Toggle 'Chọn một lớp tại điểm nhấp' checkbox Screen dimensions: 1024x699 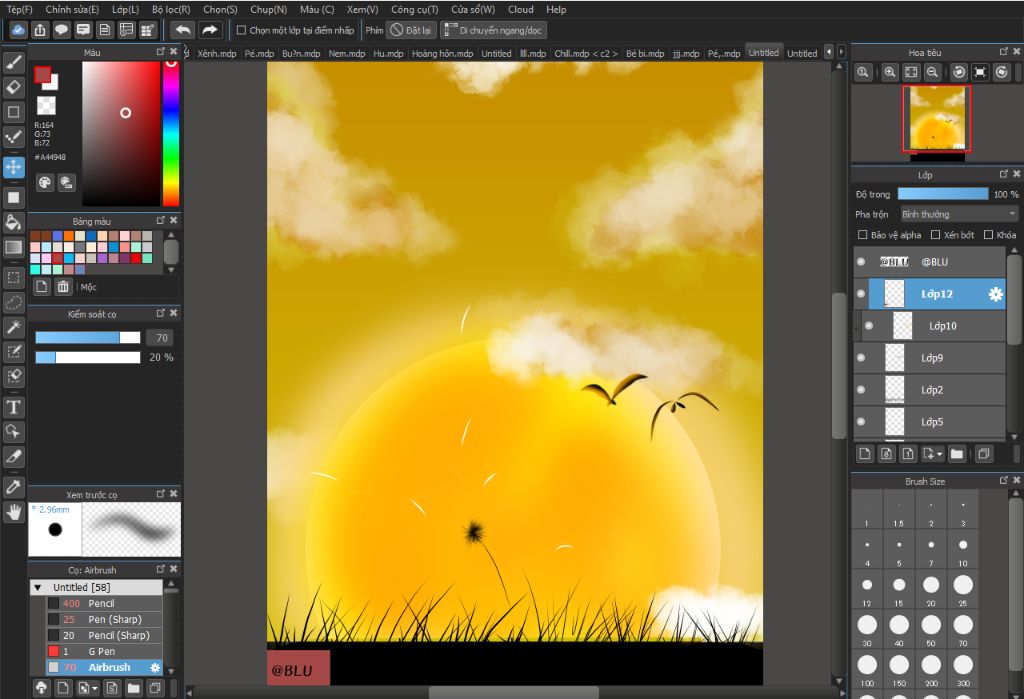tap(241, 30)
